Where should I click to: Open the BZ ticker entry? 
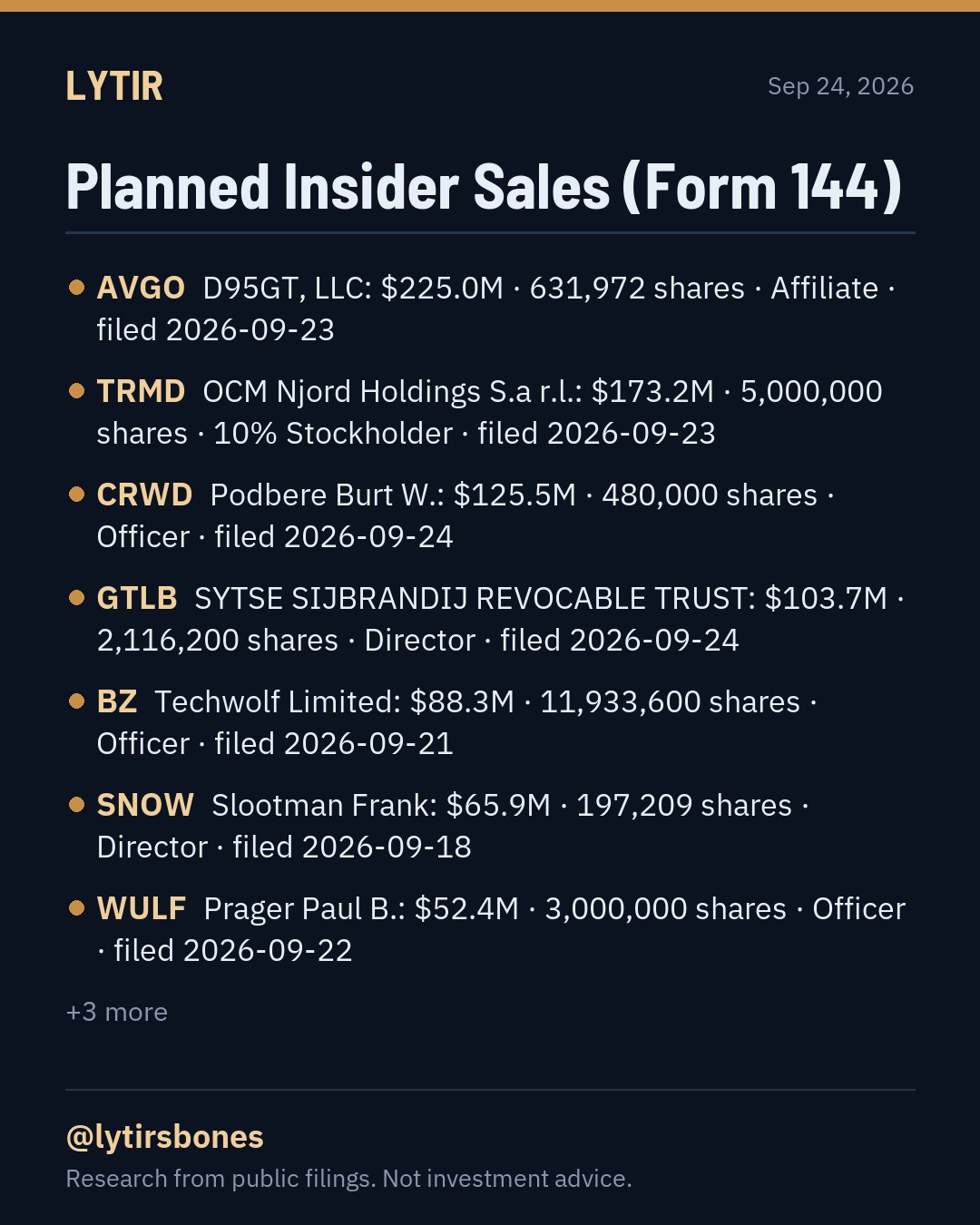[117, 701]
